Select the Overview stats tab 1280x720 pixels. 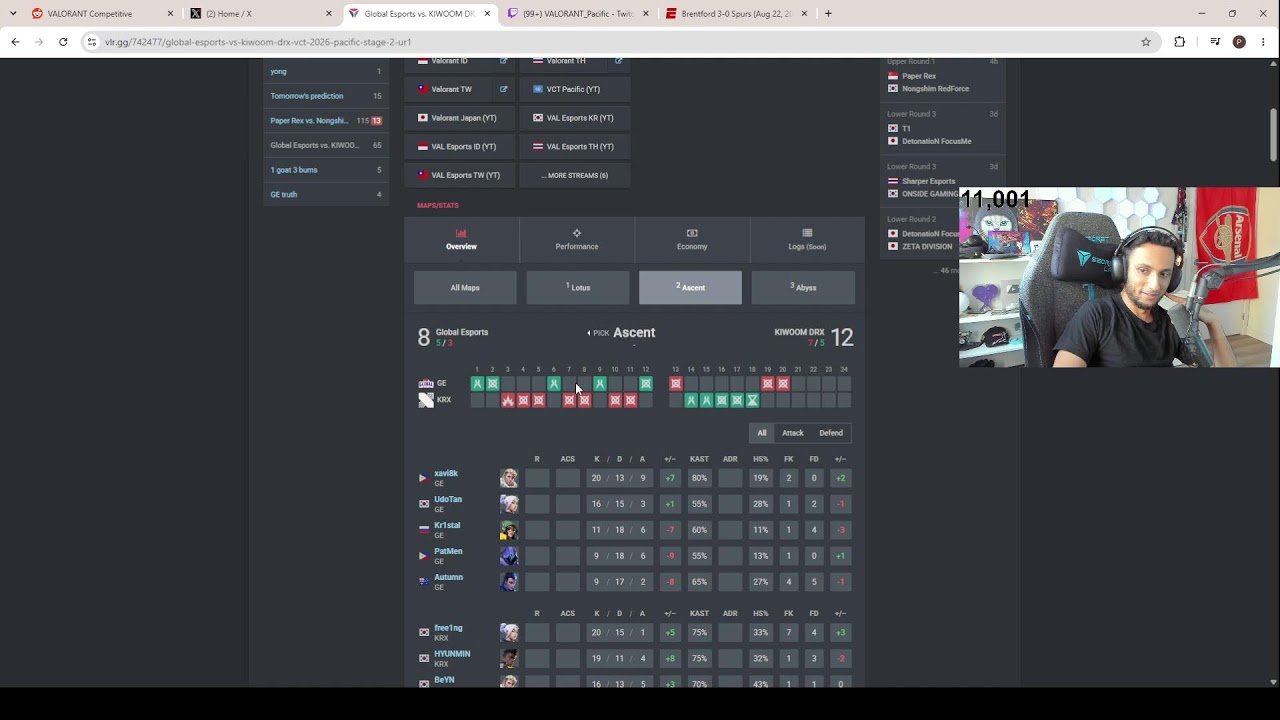[x=461, y=240]
